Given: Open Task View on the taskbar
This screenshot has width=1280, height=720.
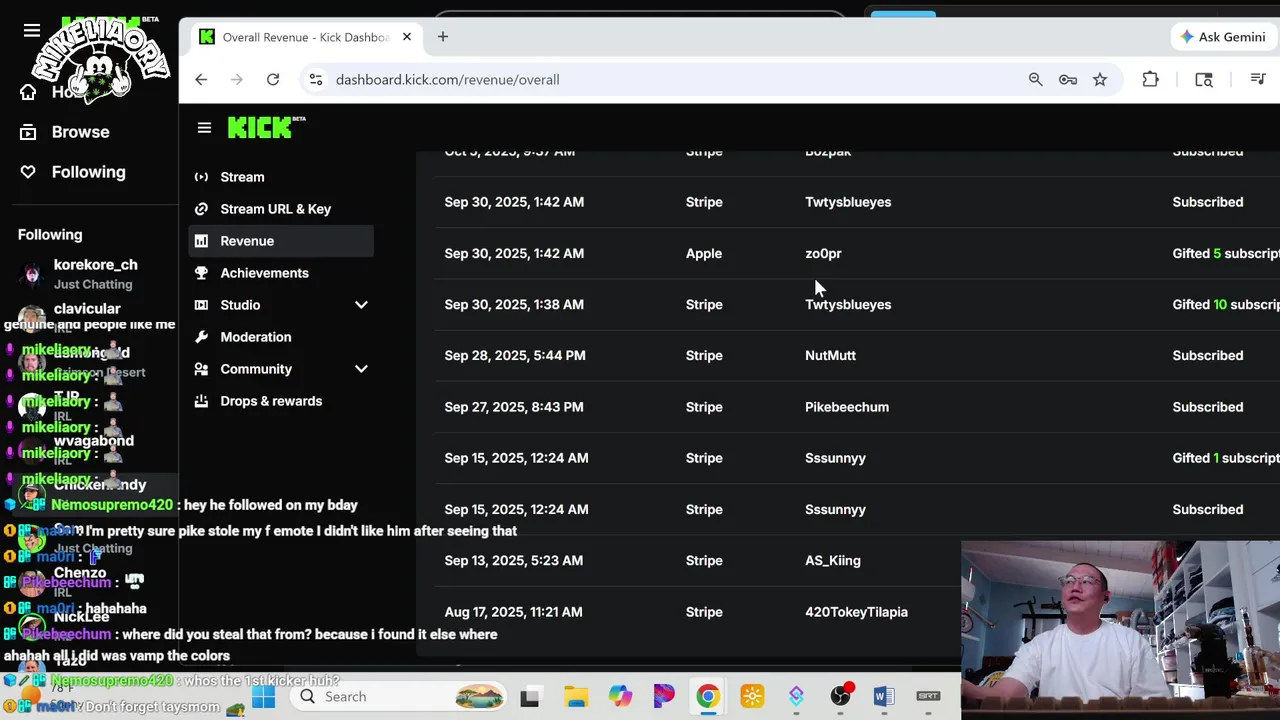Looking at the screenshot, I should point(530,697).
